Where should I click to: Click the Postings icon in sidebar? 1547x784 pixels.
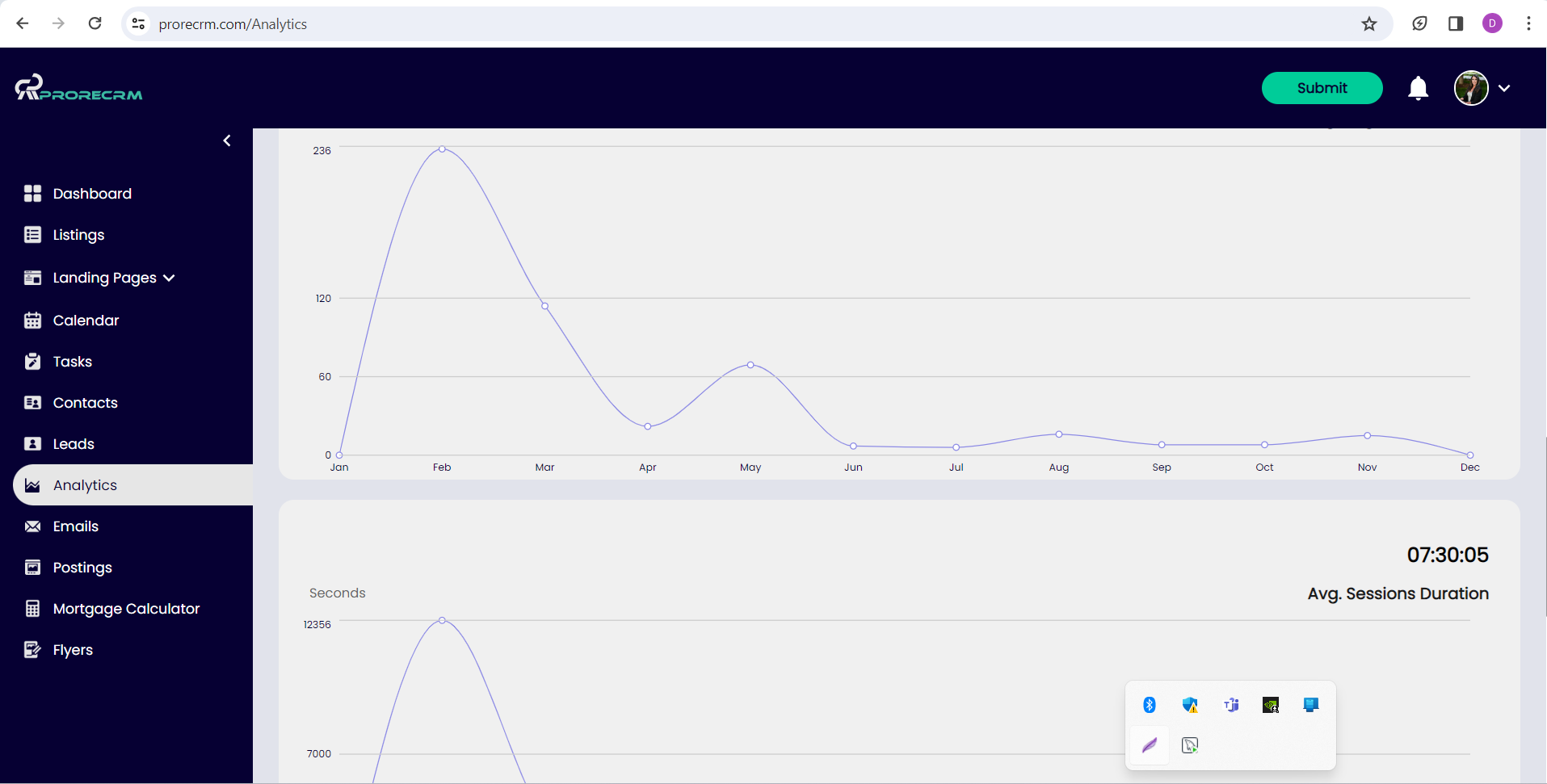click(x=32, y=568)
